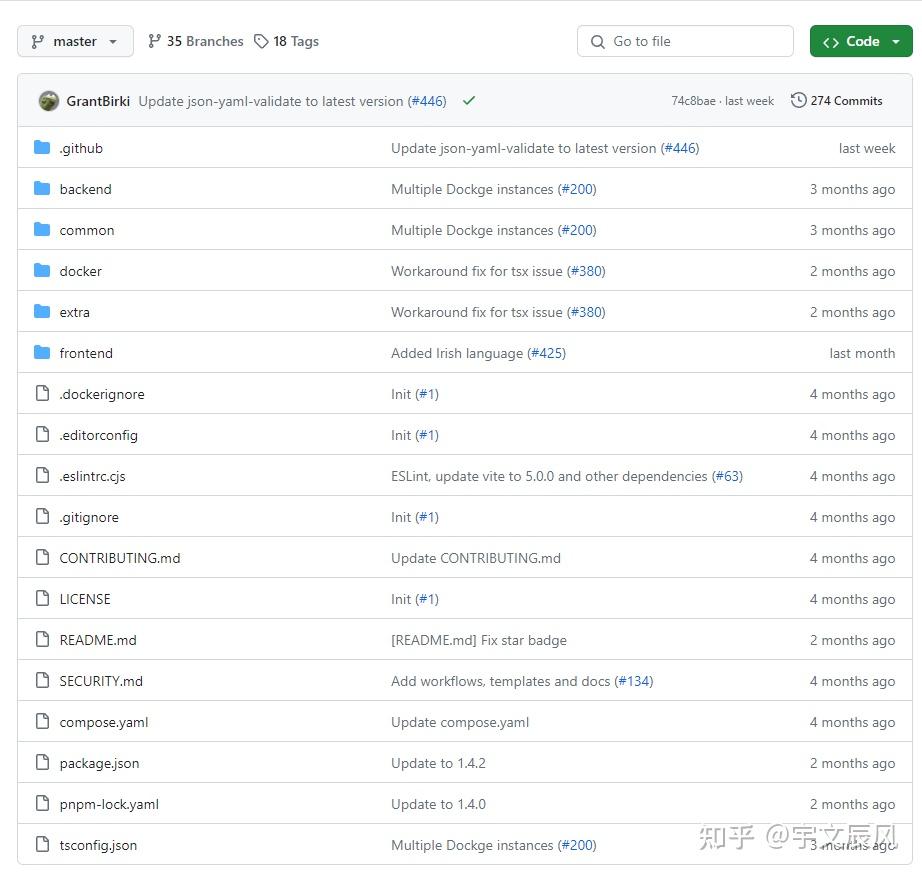Click the compose.yaml file icon
Screen dimensions: 922x874
[41, 722]
